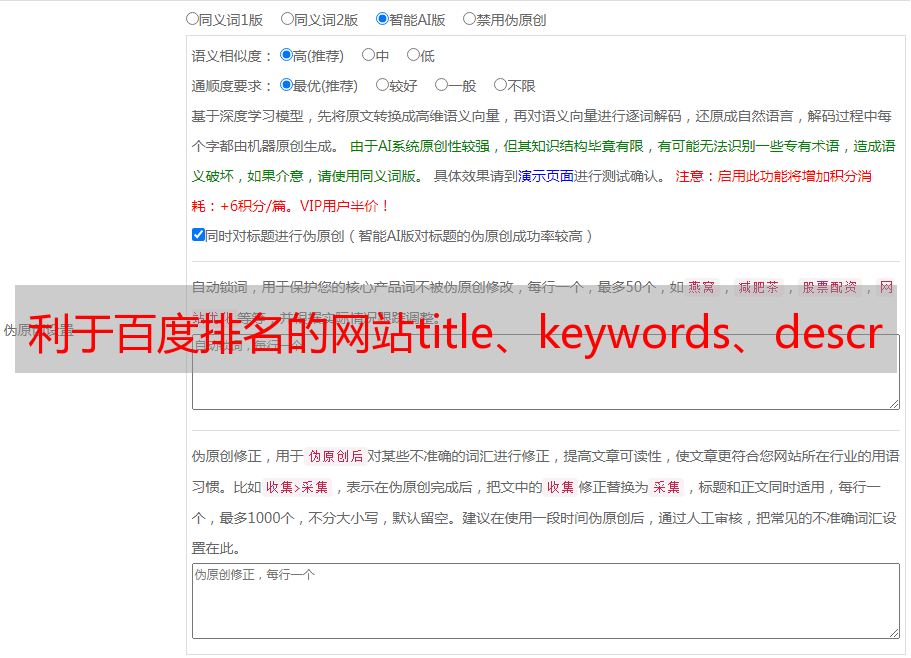Click resize handle of 自动锁词 textarea
Viewport: 911px width, 658px height.
click(x=894, y=404)
